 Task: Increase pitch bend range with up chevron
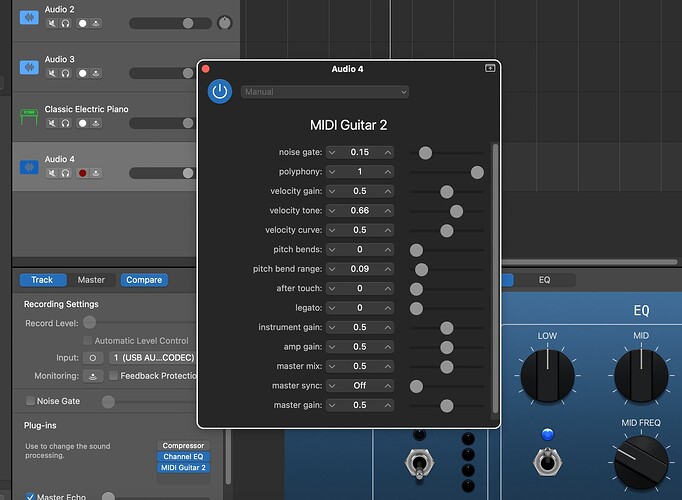(x=388, y=269)
